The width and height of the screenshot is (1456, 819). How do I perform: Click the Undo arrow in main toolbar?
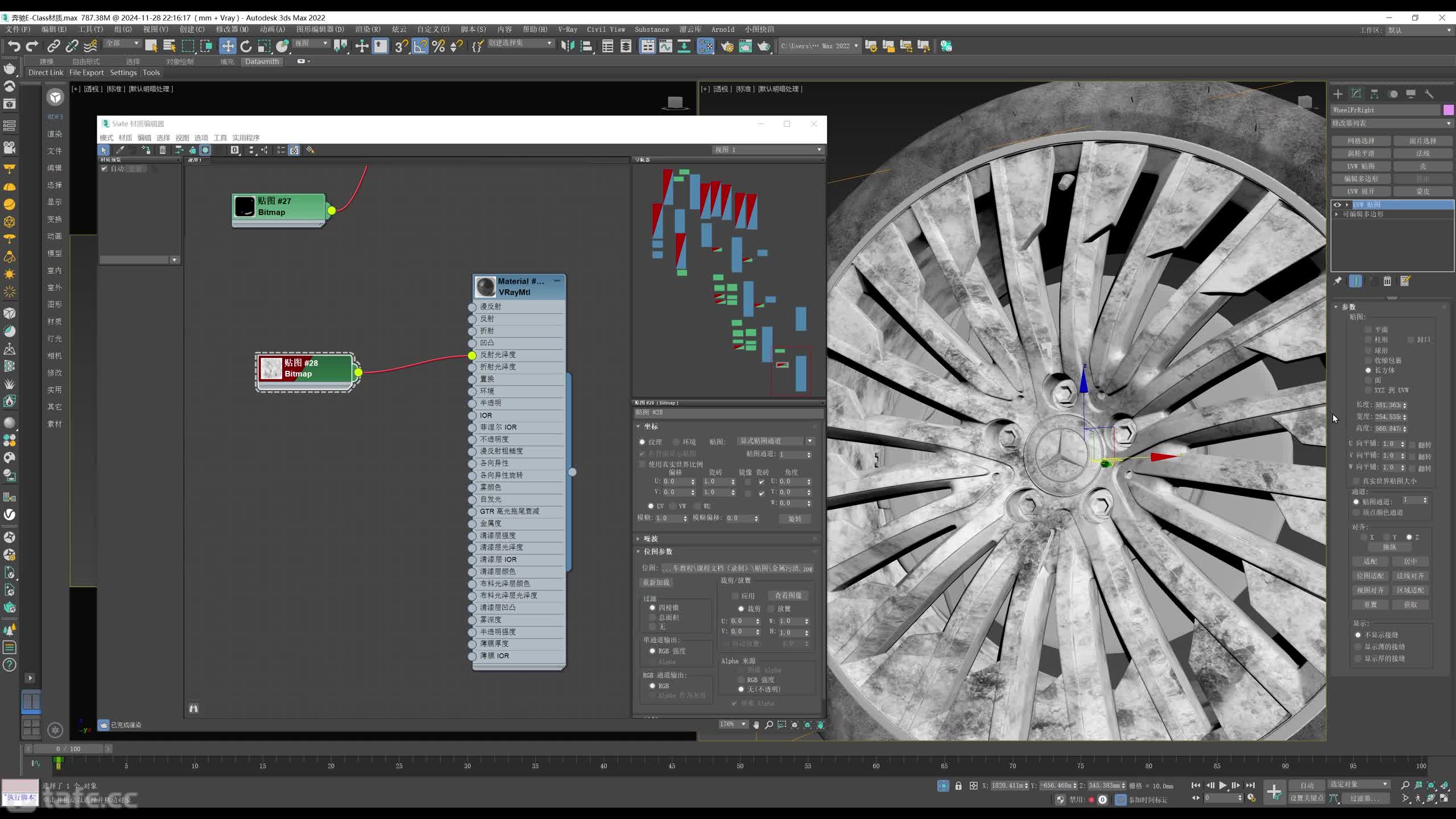14,46
